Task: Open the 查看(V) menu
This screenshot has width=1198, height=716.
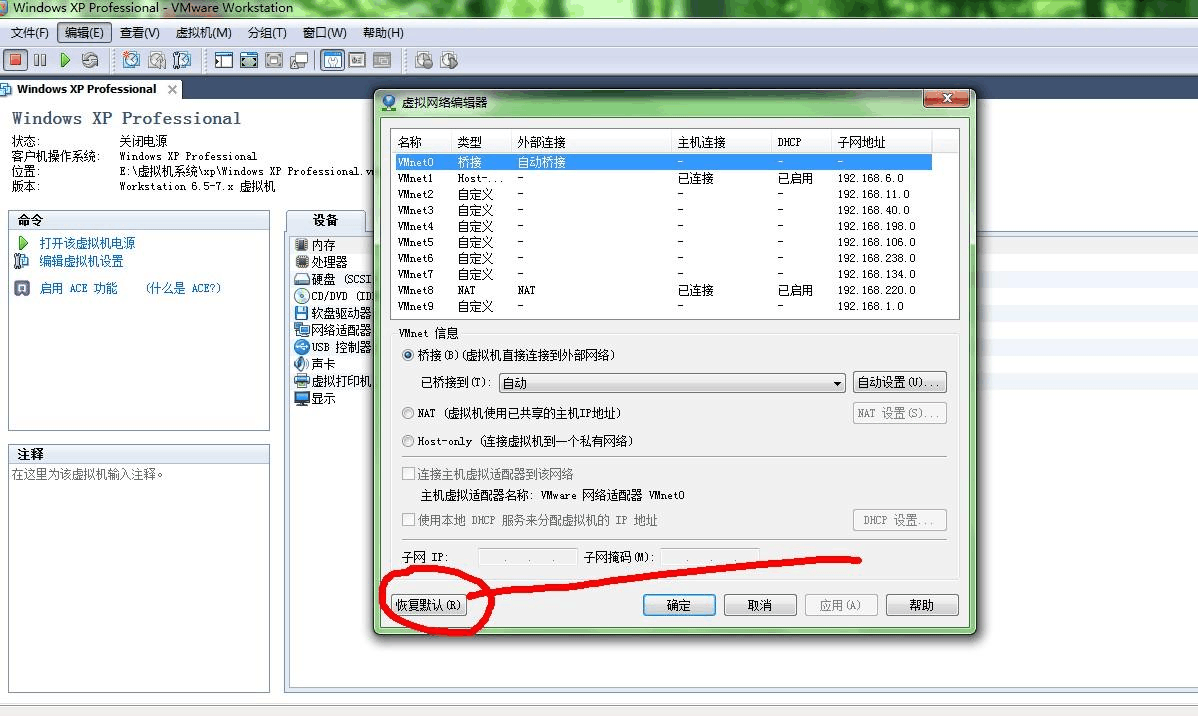Action: coord(139,33)
